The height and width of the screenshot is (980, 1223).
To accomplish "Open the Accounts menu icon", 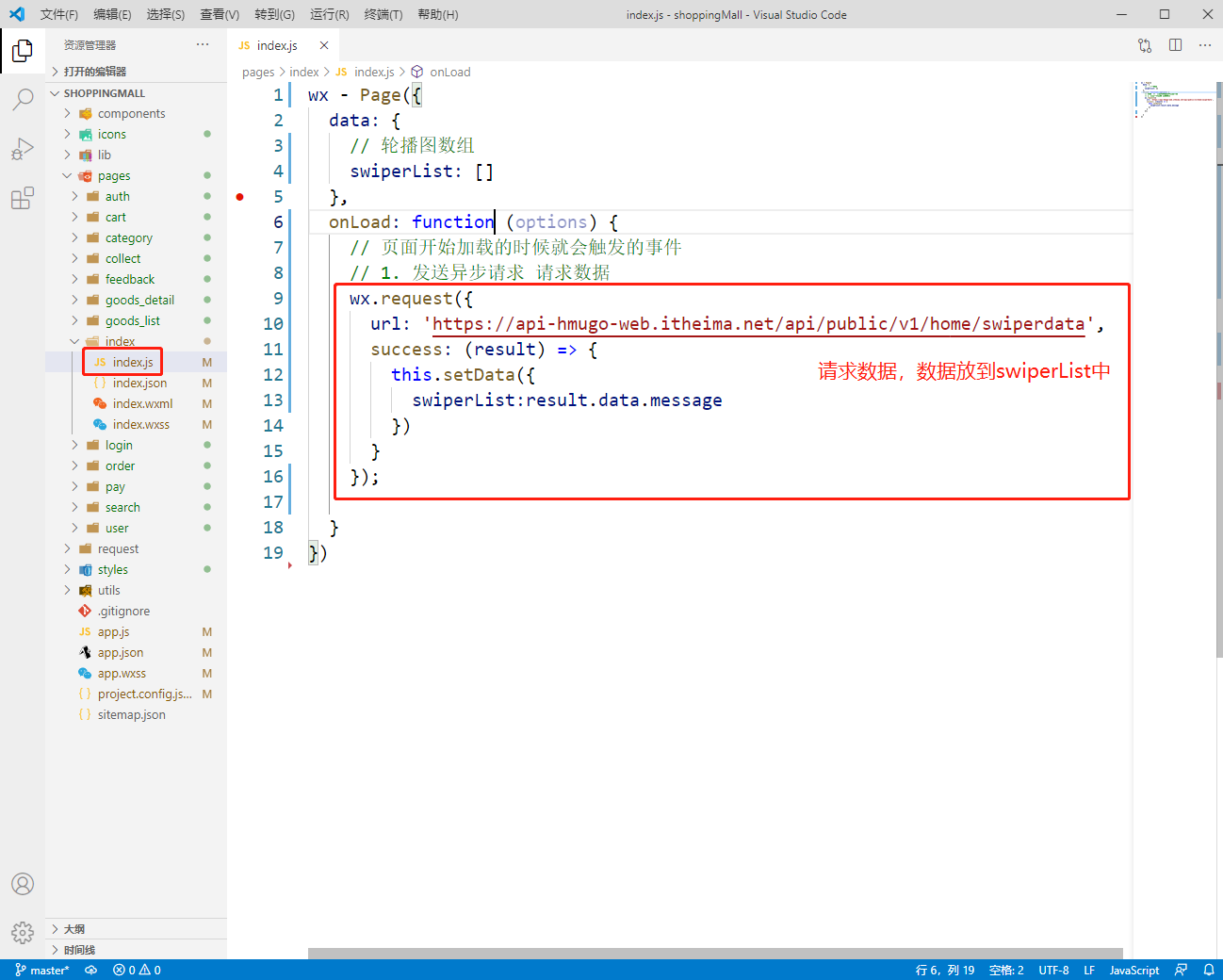I will [23, 884].
